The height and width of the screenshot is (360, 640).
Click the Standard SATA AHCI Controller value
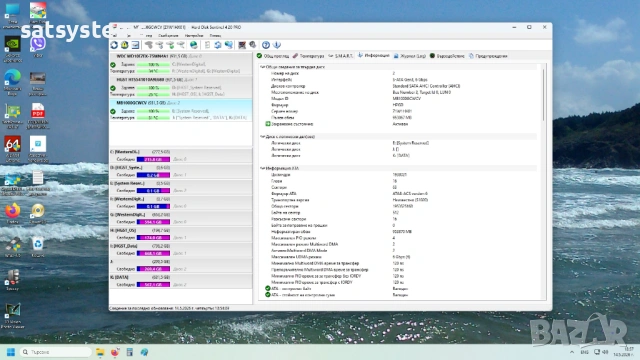tap(426, 86)
